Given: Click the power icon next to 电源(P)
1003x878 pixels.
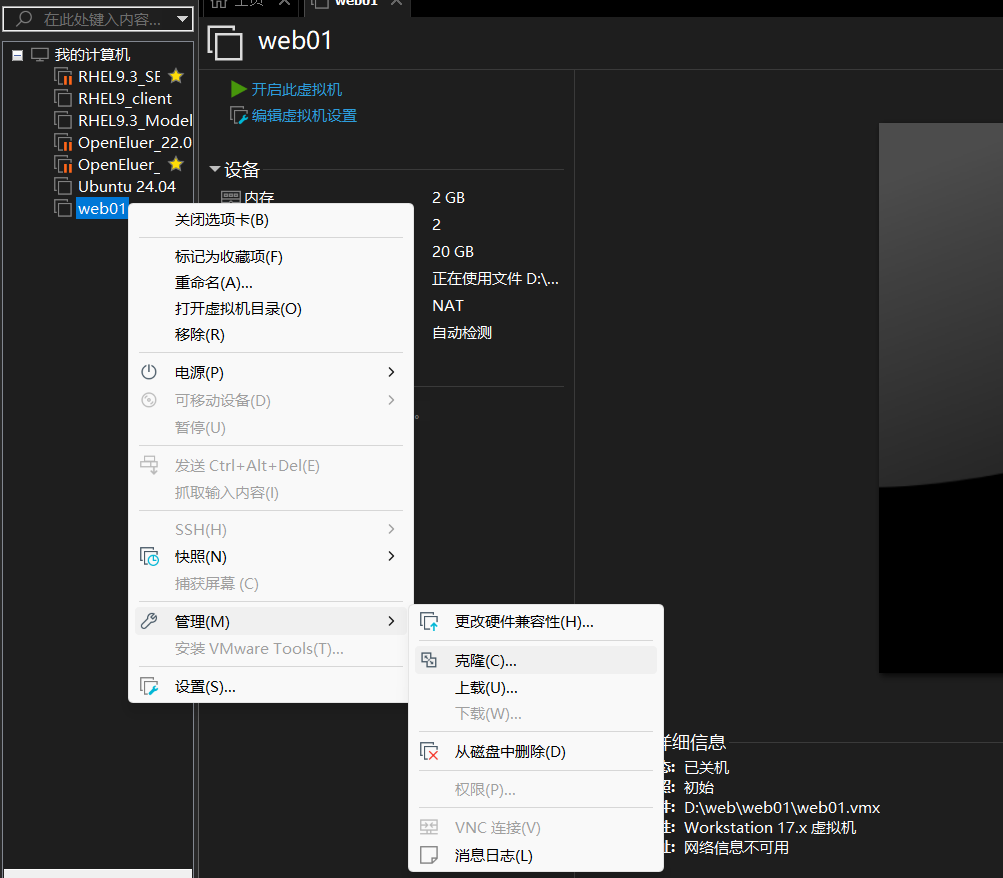Looking at the screenshot, I should 149,372.
